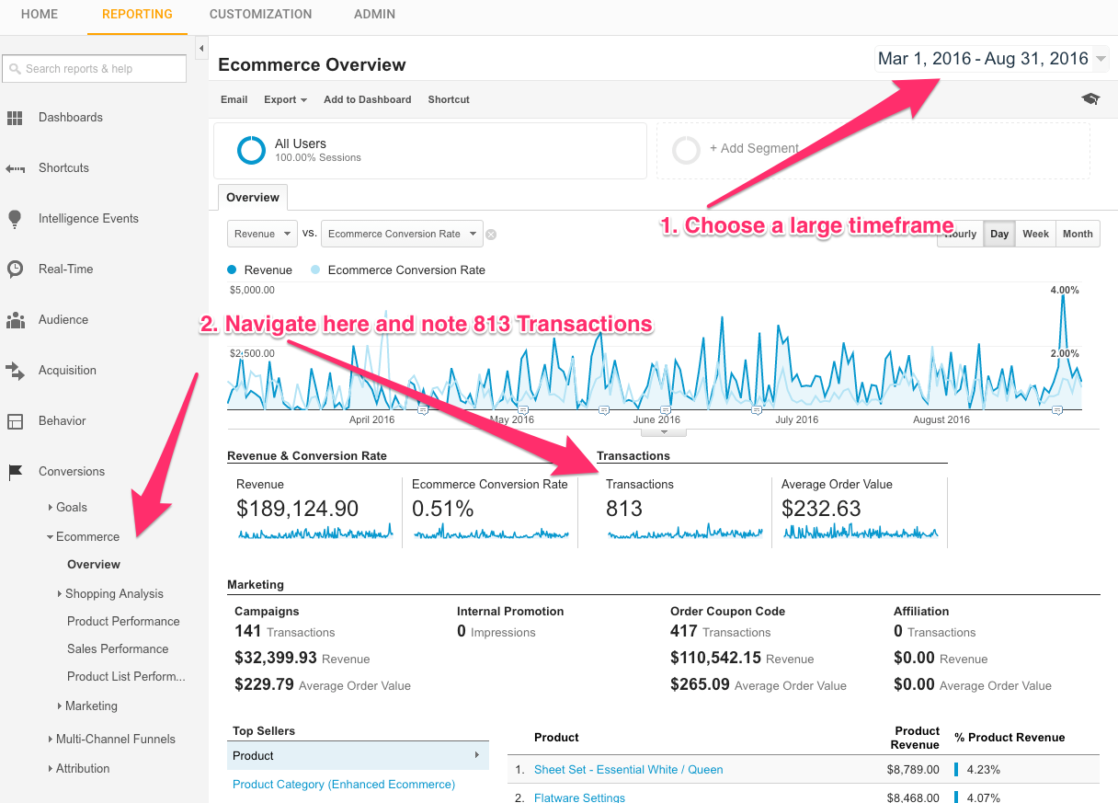Open the Export dropdown menu
This screenshot has width=1118, height=803.
tap(285, 100)
